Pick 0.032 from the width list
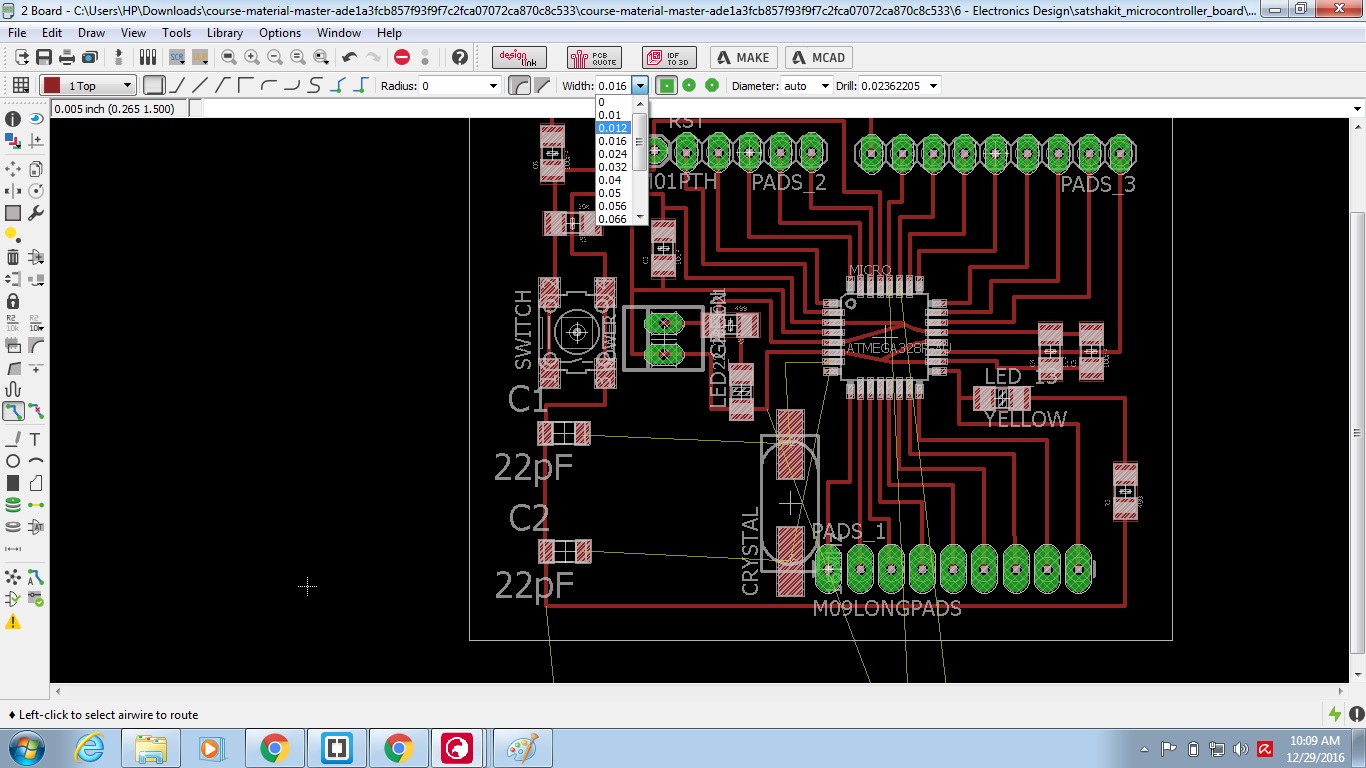Viewport: 1366px width, 768px height. [x=613, y=167]
